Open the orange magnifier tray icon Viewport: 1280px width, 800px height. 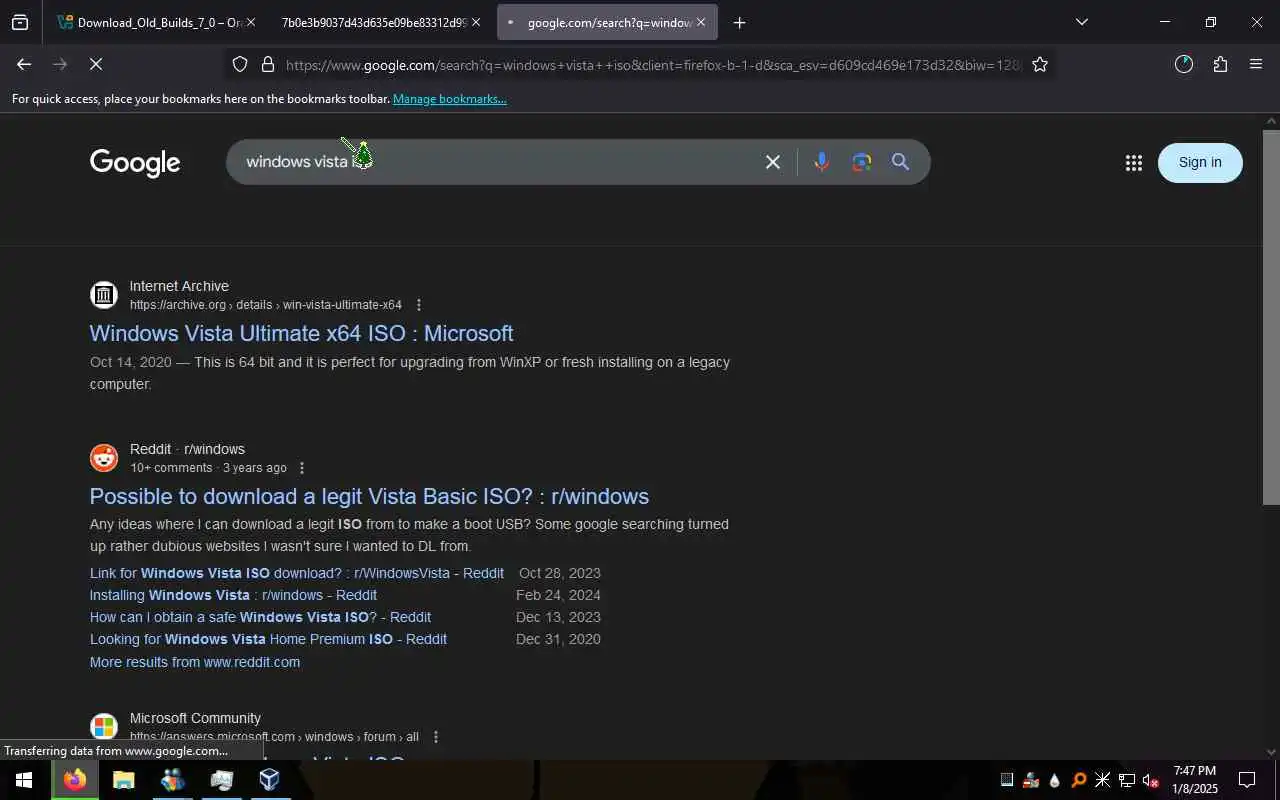tap(1078, 781)
